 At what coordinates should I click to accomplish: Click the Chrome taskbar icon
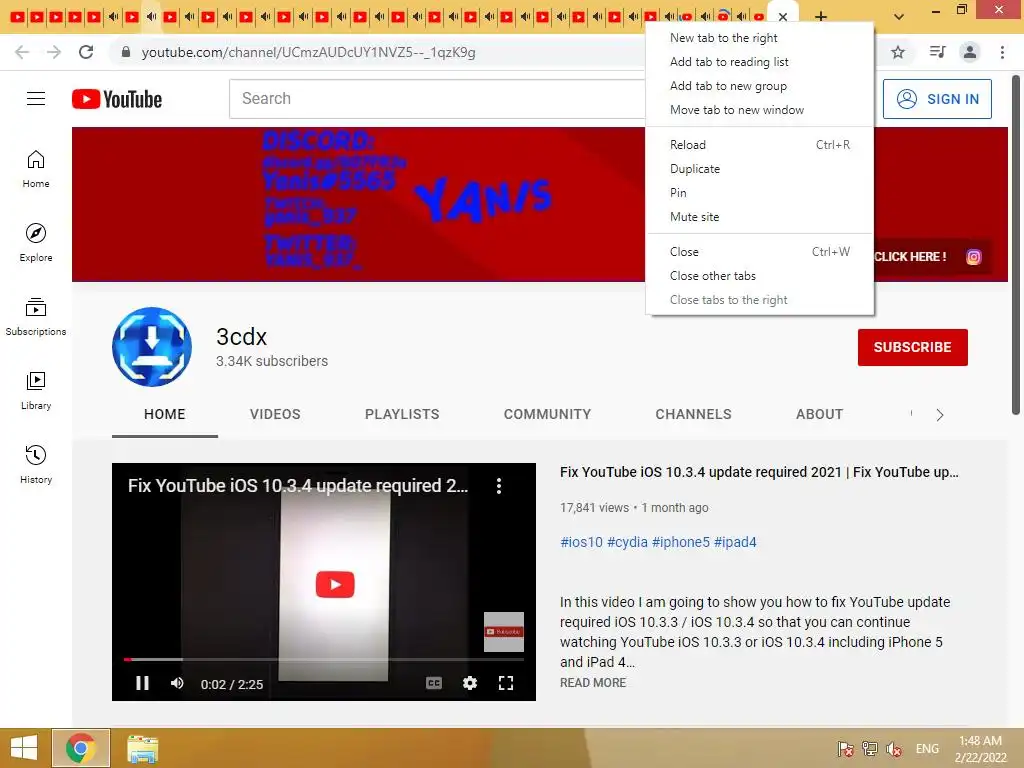tap(80, 748)
